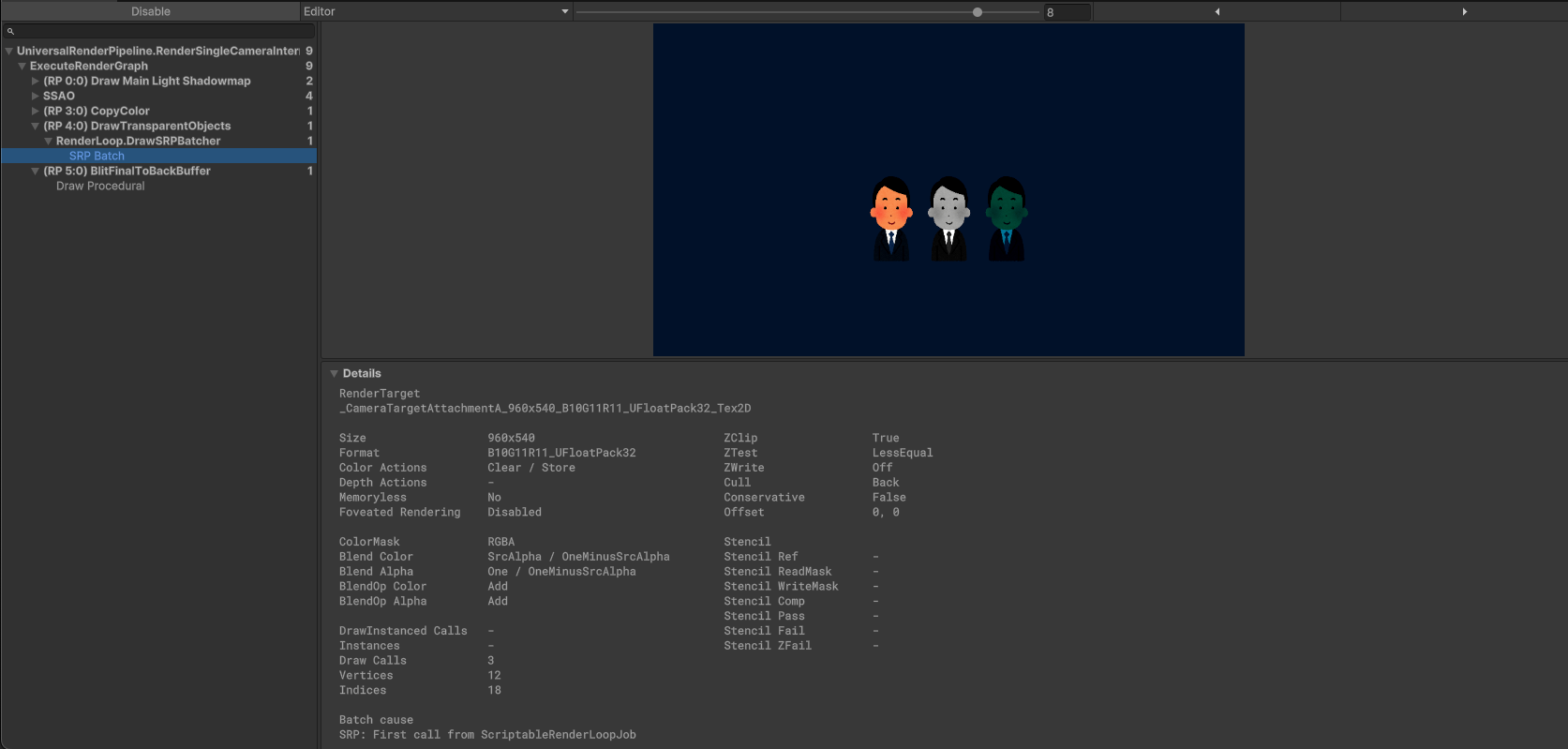
Task: Click the Format value B10G11R11_UFloatPack32
Action: point(561,453)
